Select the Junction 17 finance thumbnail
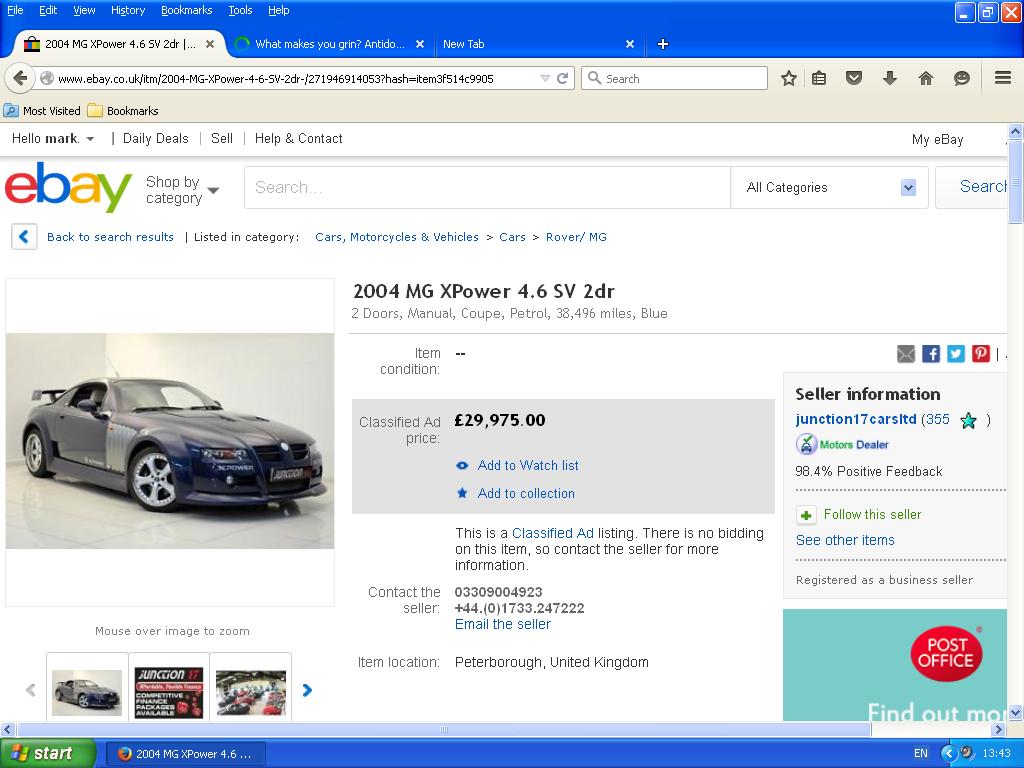This screenshot has width=1024, height=768. coord(169,692)
